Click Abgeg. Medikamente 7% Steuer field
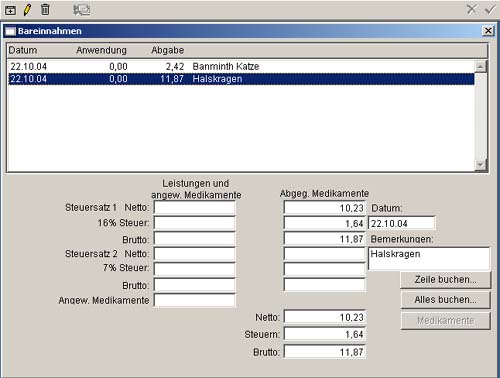The width and height of the screenshot is (500, 378). [x=325, y=269]
